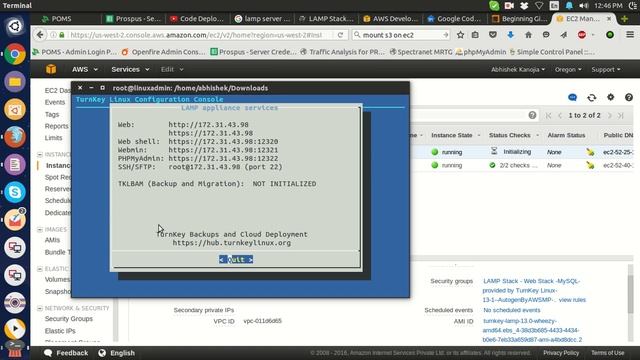Open the blue feedback chat bubble icon
The height and width of the screenshot is (360, 640).
572,97
